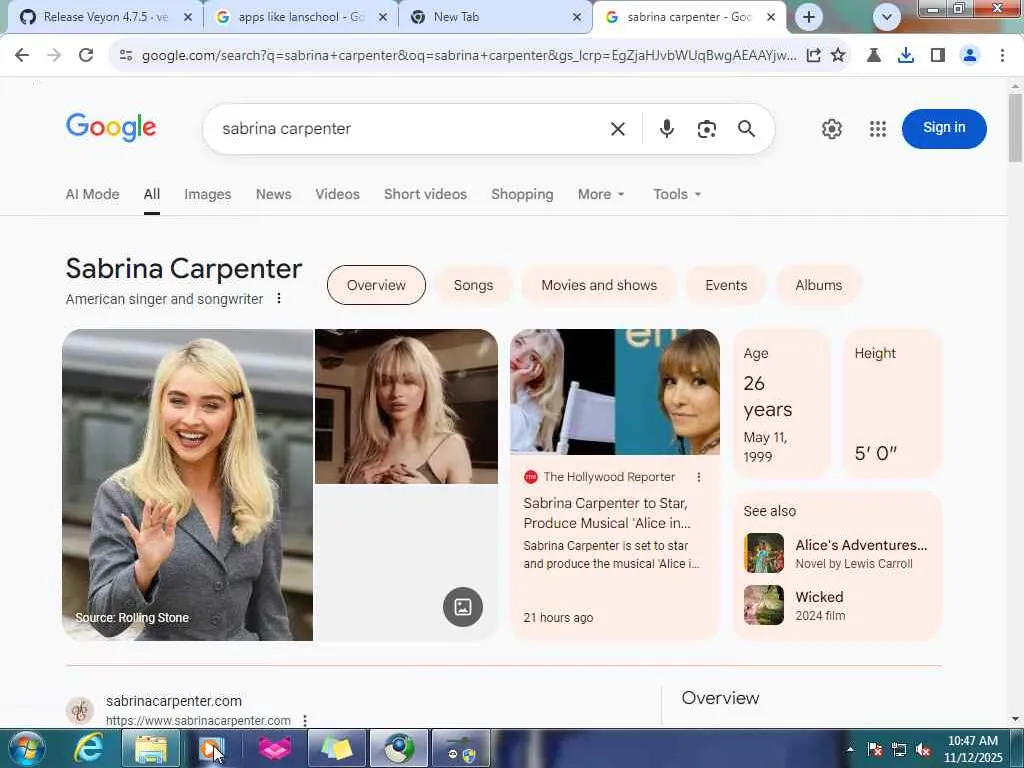
Task: Open Windows Media Player taskbar icon
Action: [x=211, y=748]
